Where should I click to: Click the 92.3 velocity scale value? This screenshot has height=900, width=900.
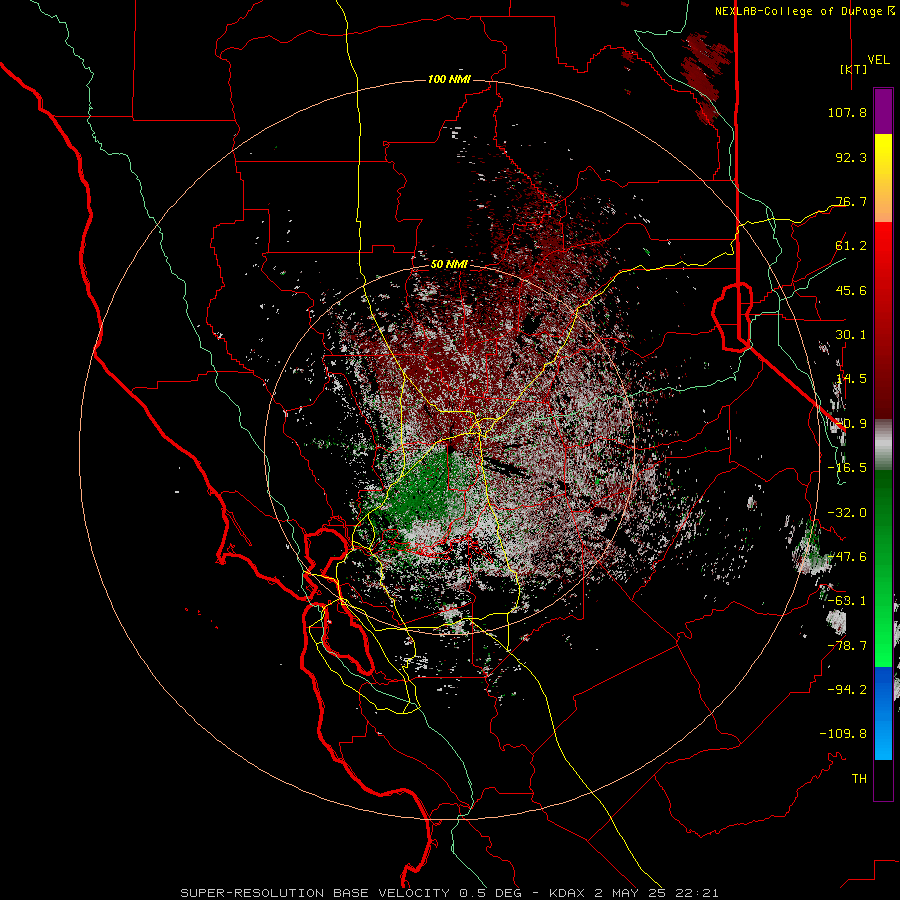(851, 157)
